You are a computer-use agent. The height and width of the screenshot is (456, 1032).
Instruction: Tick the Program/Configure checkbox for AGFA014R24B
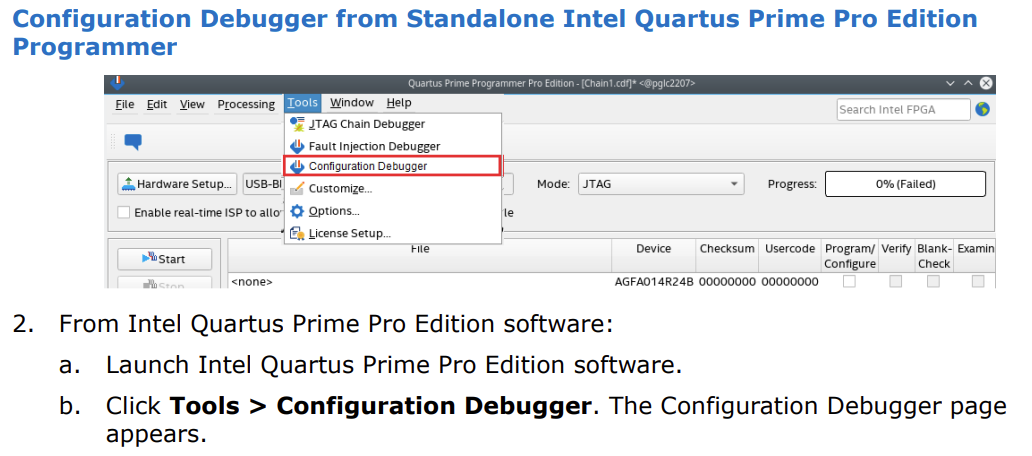(x=849, y=282)
